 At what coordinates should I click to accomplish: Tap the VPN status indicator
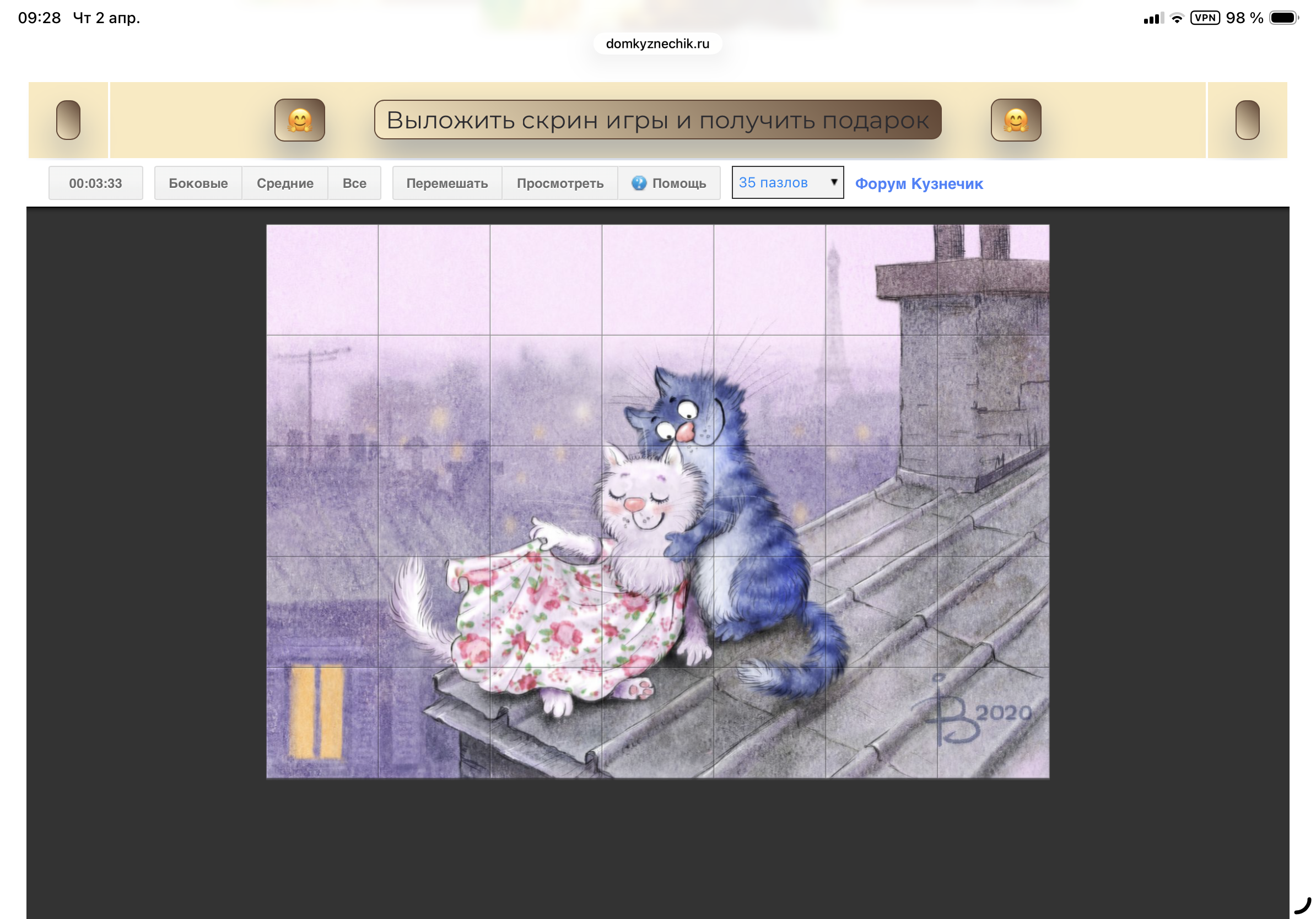click(x=1204, y=18)
